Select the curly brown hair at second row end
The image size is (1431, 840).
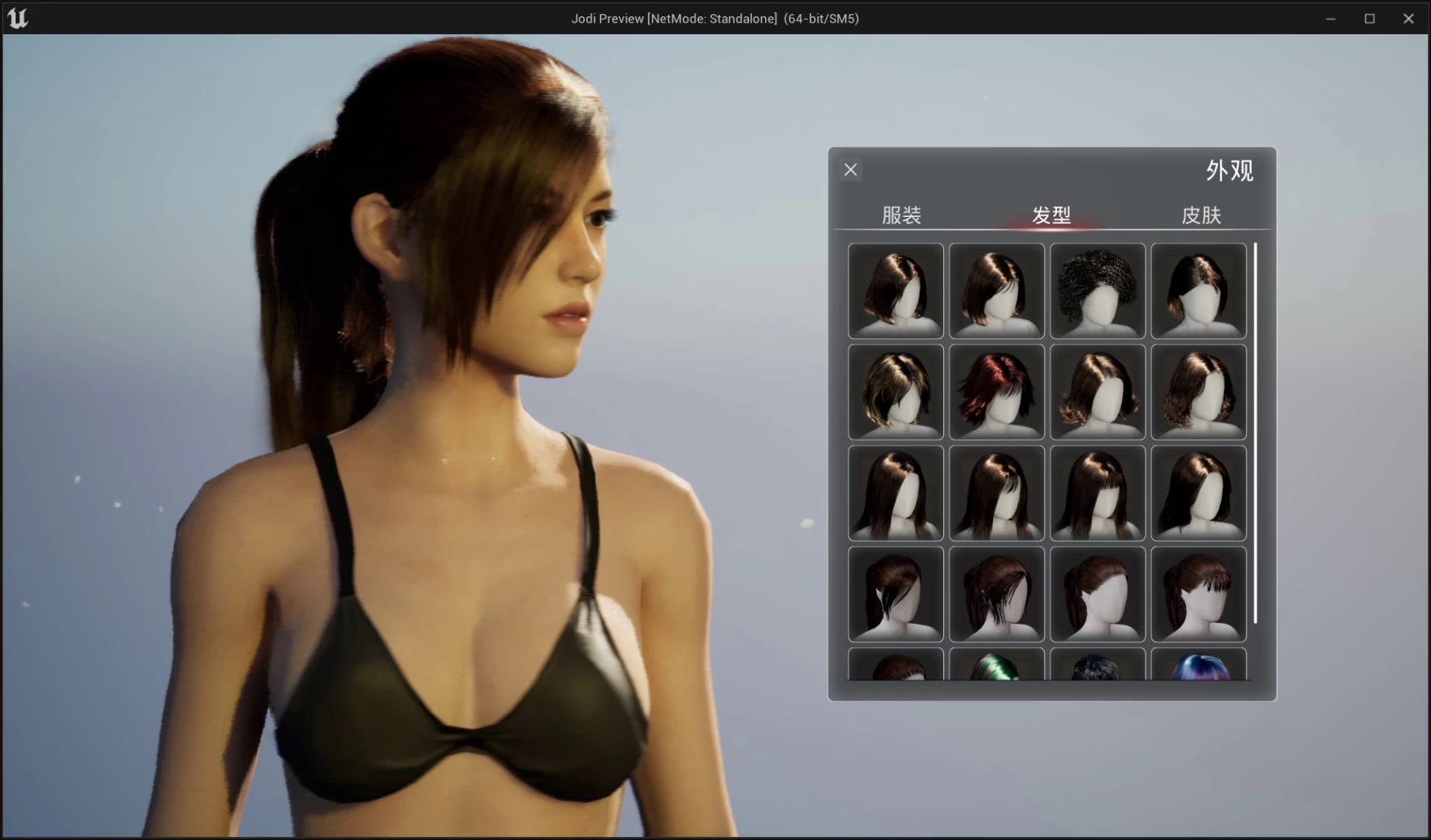1198,392
